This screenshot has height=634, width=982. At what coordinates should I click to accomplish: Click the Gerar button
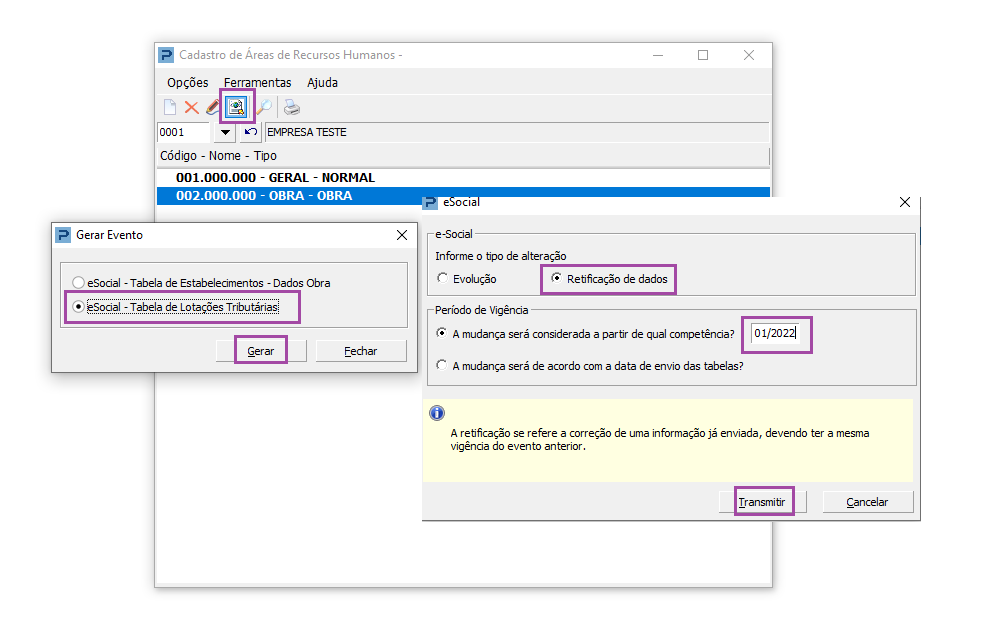tap(261, 351)
